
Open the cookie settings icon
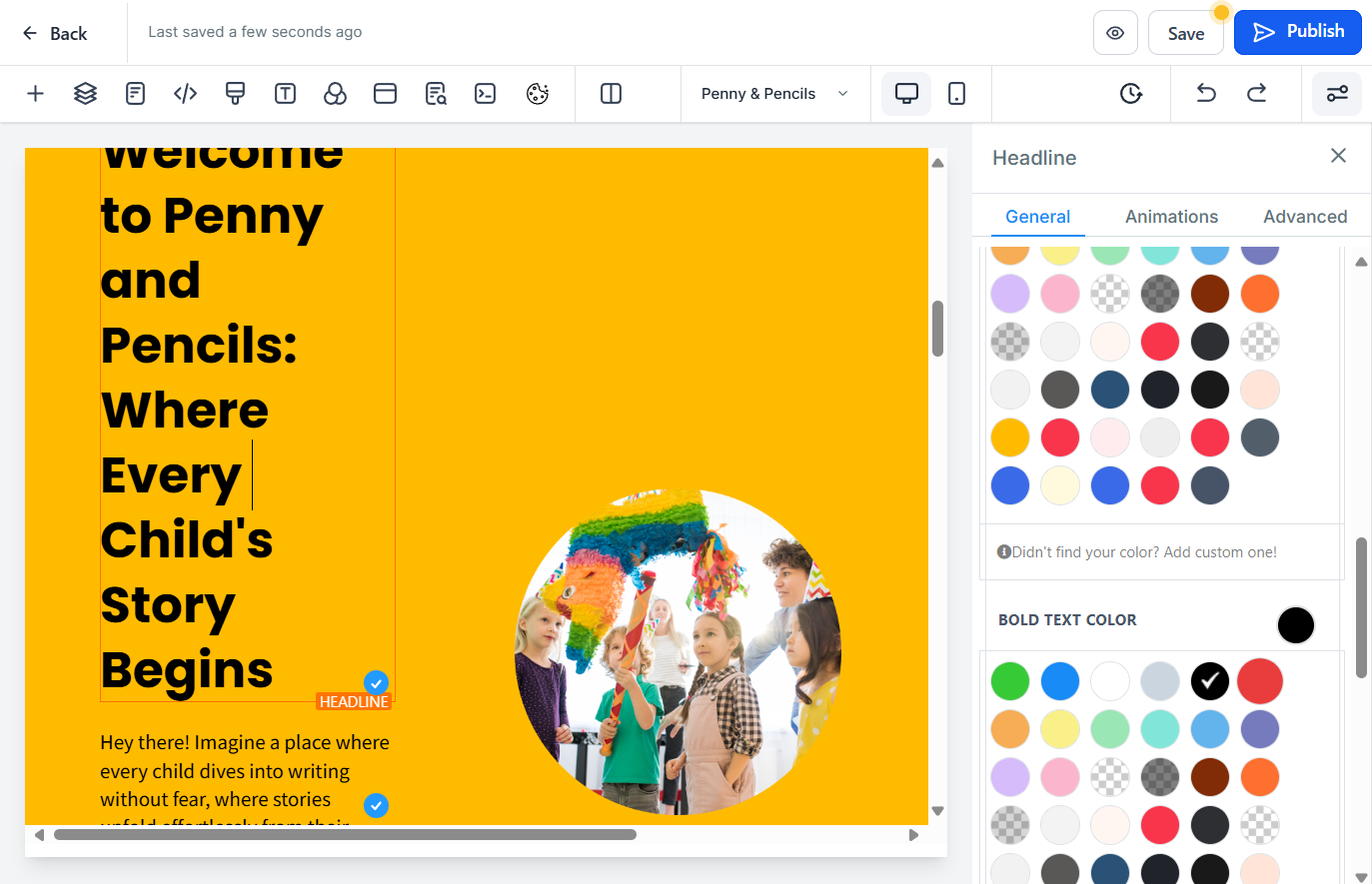pos(538,94)
